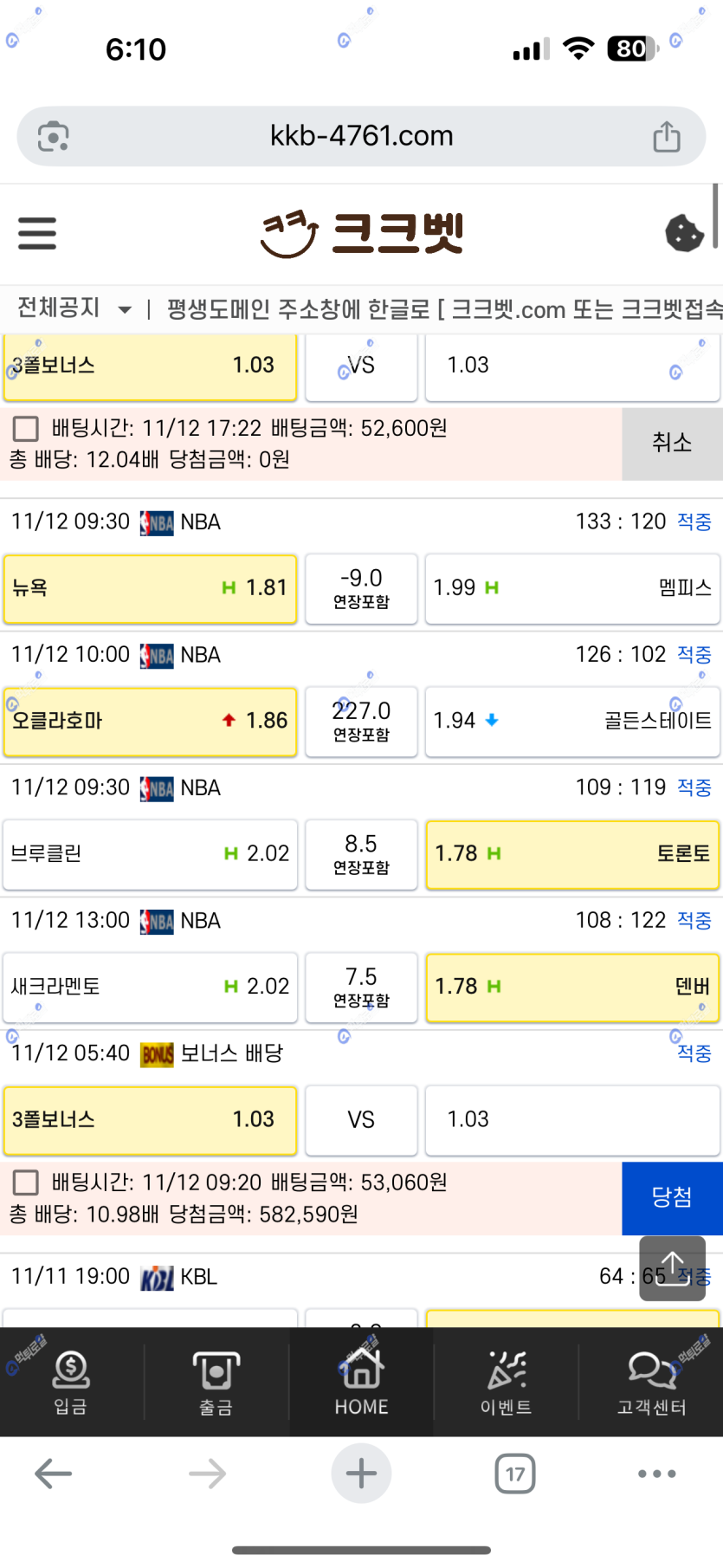The image size is (723, 1568).
Task: Open the browser tabs counter showing 17
Action: coord(515,1474)
